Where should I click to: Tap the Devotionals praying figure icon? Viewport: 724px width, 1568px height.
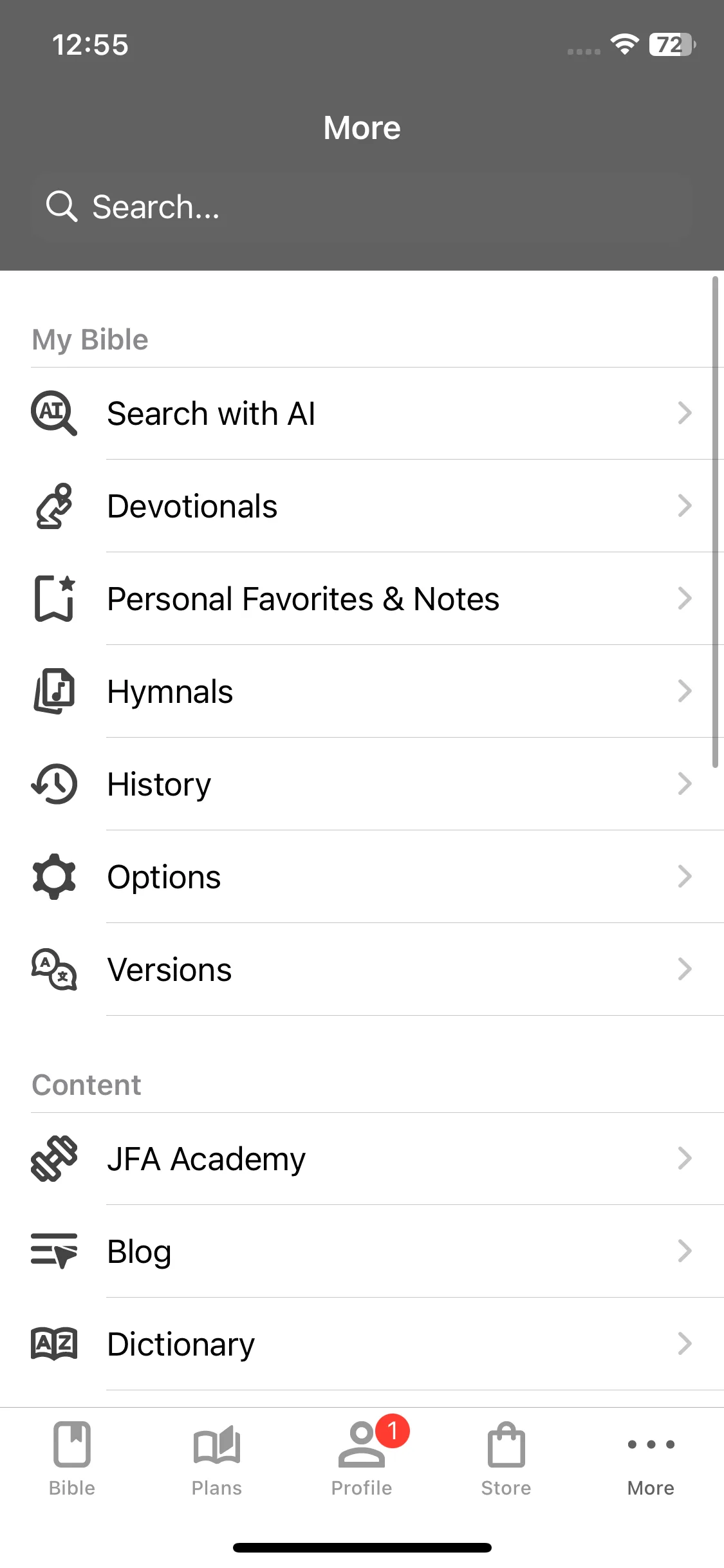coord(54,506)
